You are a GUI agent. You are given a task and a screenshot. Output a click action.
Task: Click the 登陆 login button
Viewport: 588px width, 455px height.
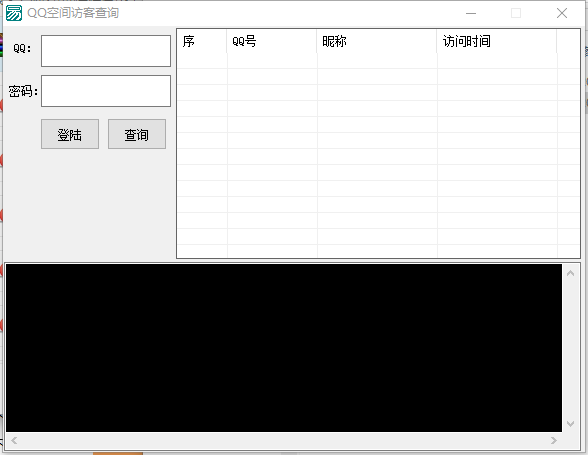pos(70,134)
